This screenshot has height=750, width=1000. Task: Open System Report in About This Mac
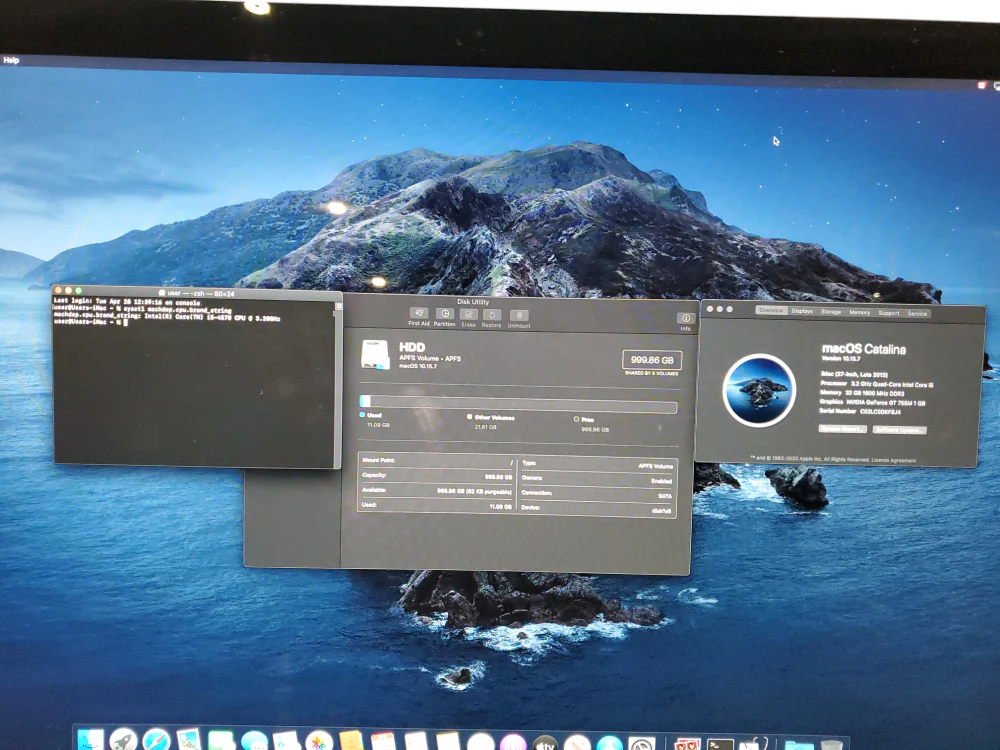(842, 429)
